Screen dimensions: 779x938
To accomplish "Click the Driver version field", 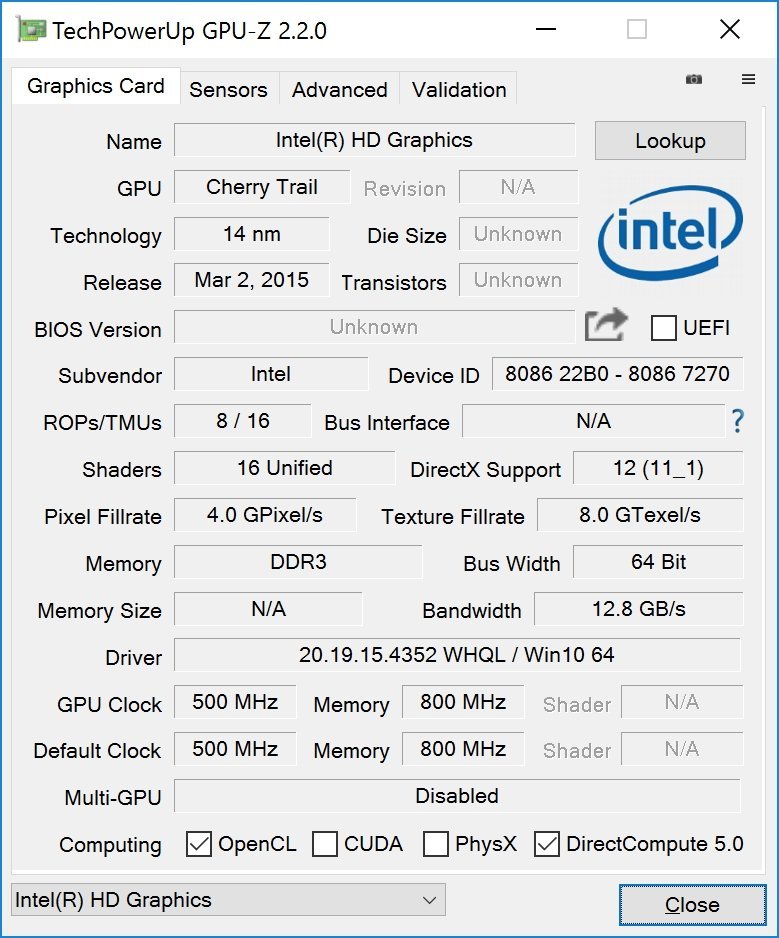I will (457, 656).
